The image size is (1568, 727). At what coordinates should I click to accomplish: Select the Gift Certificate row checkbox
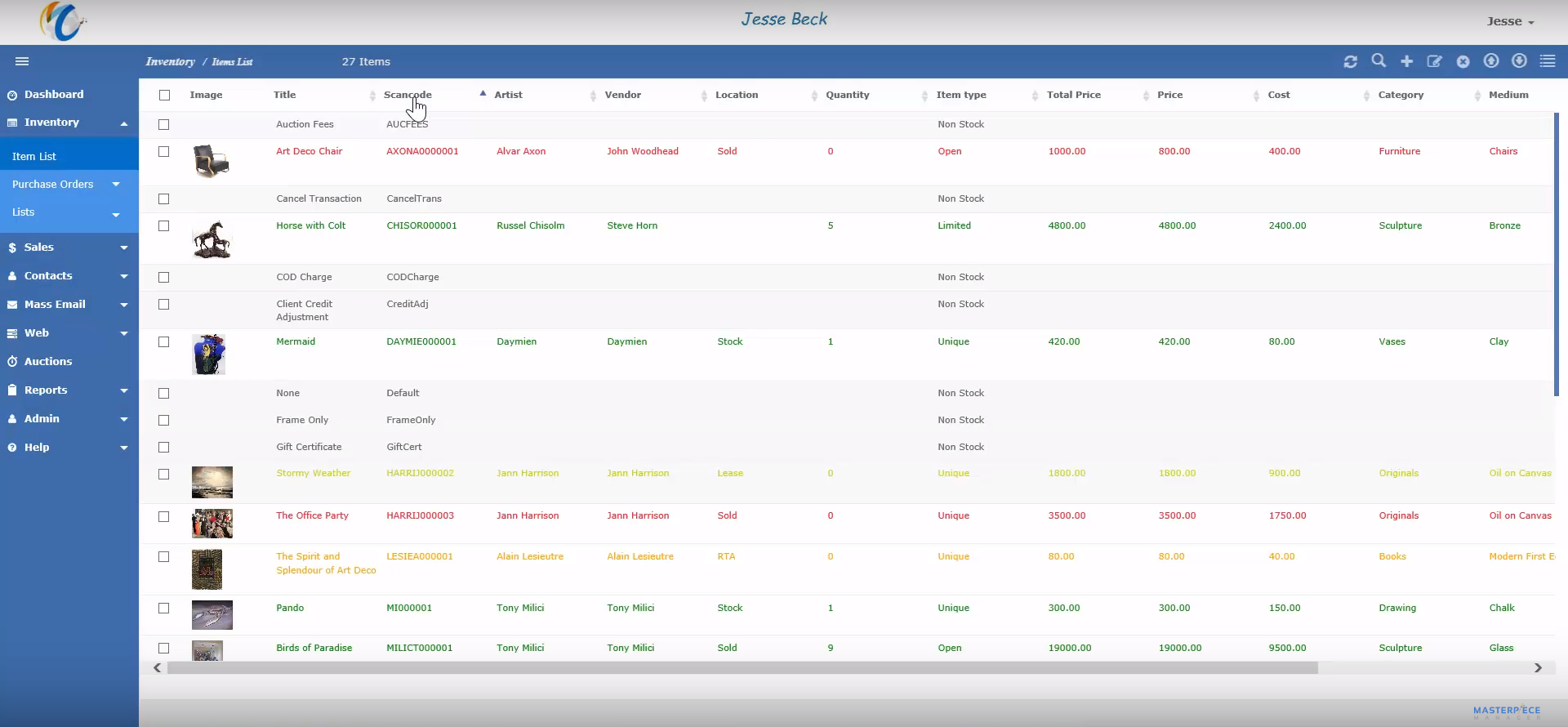tap(163, 448)
